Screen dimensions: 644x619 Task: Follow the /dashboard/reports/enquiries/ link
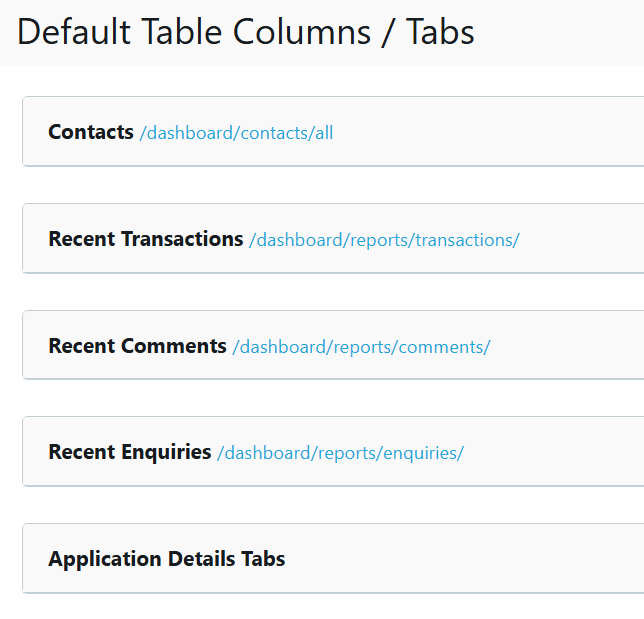coord(340,453)
